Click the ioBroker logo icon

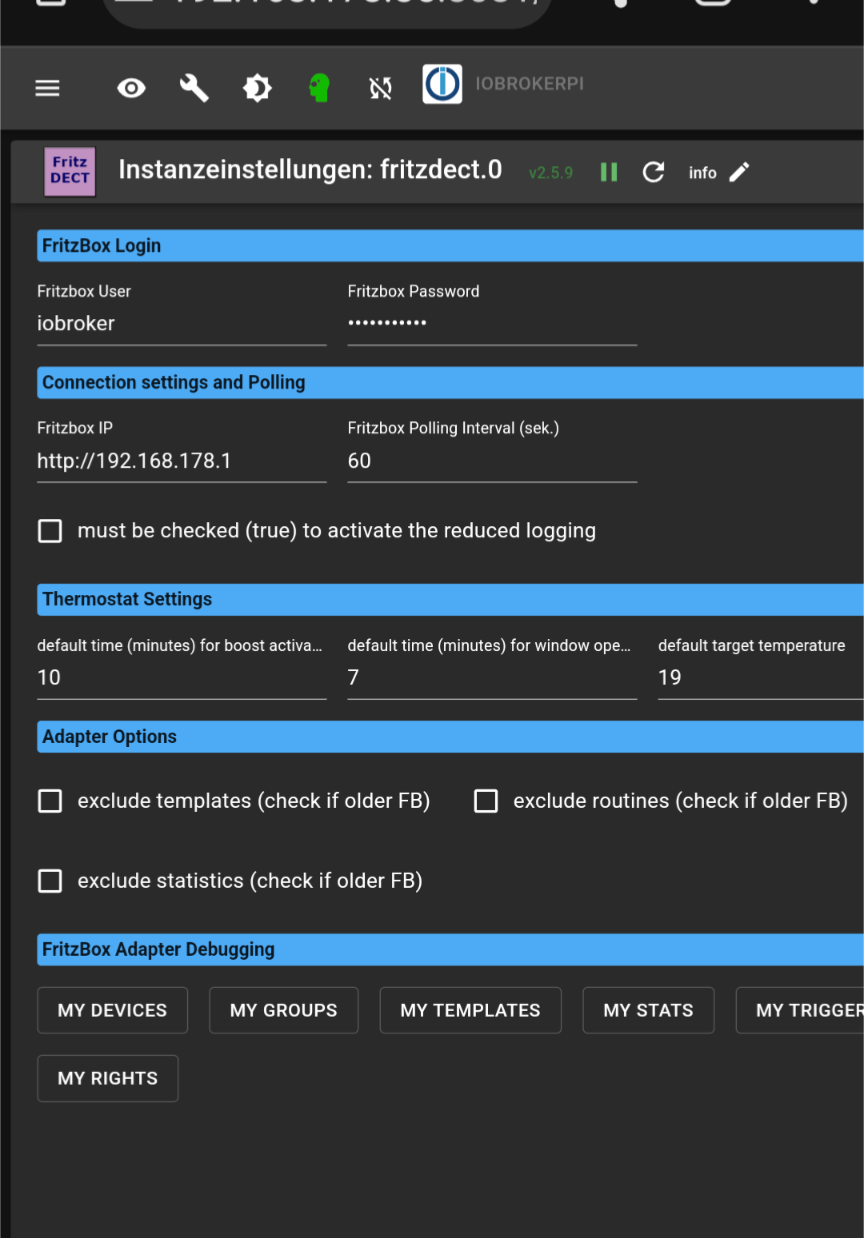tap(442, 85)
